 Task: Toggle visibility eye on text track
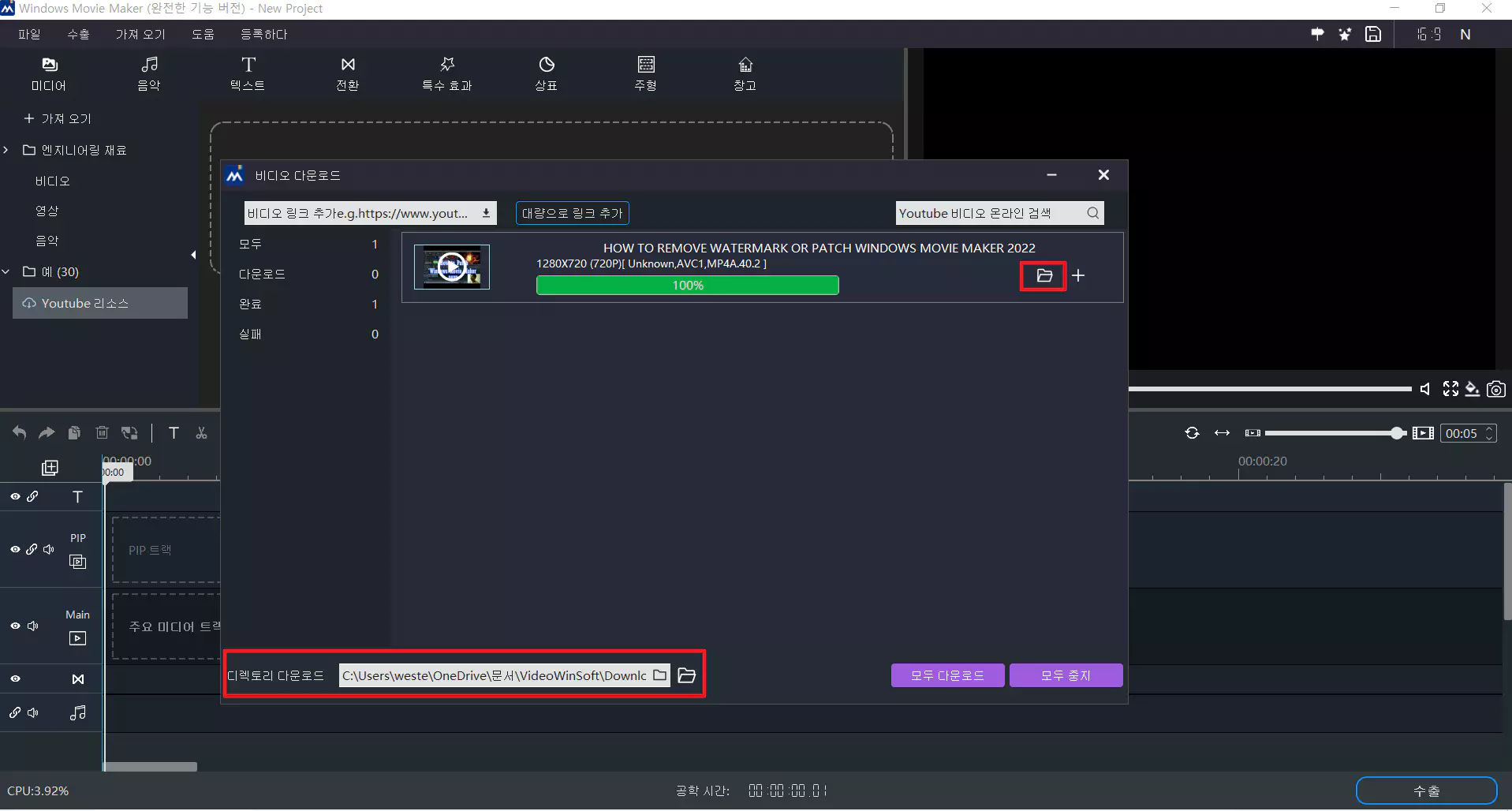coord(15,496)
